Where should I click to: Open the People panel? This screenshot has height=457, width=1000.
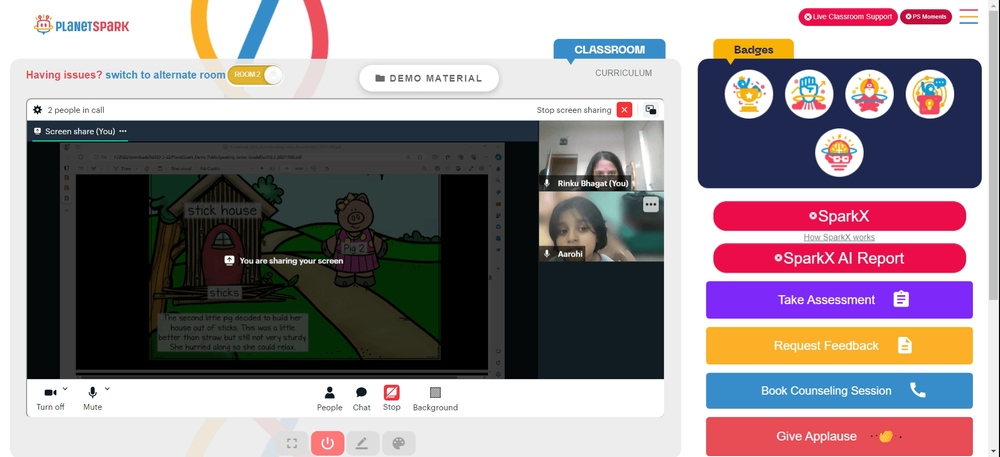[x=329, y=398]
